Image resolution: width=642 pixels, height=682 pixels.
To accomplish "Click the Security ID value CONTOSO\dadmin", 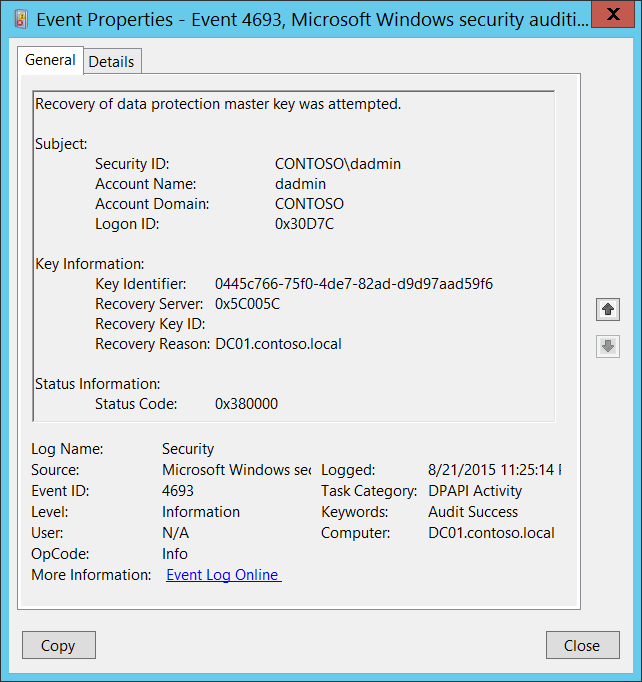I will [338, 164].
